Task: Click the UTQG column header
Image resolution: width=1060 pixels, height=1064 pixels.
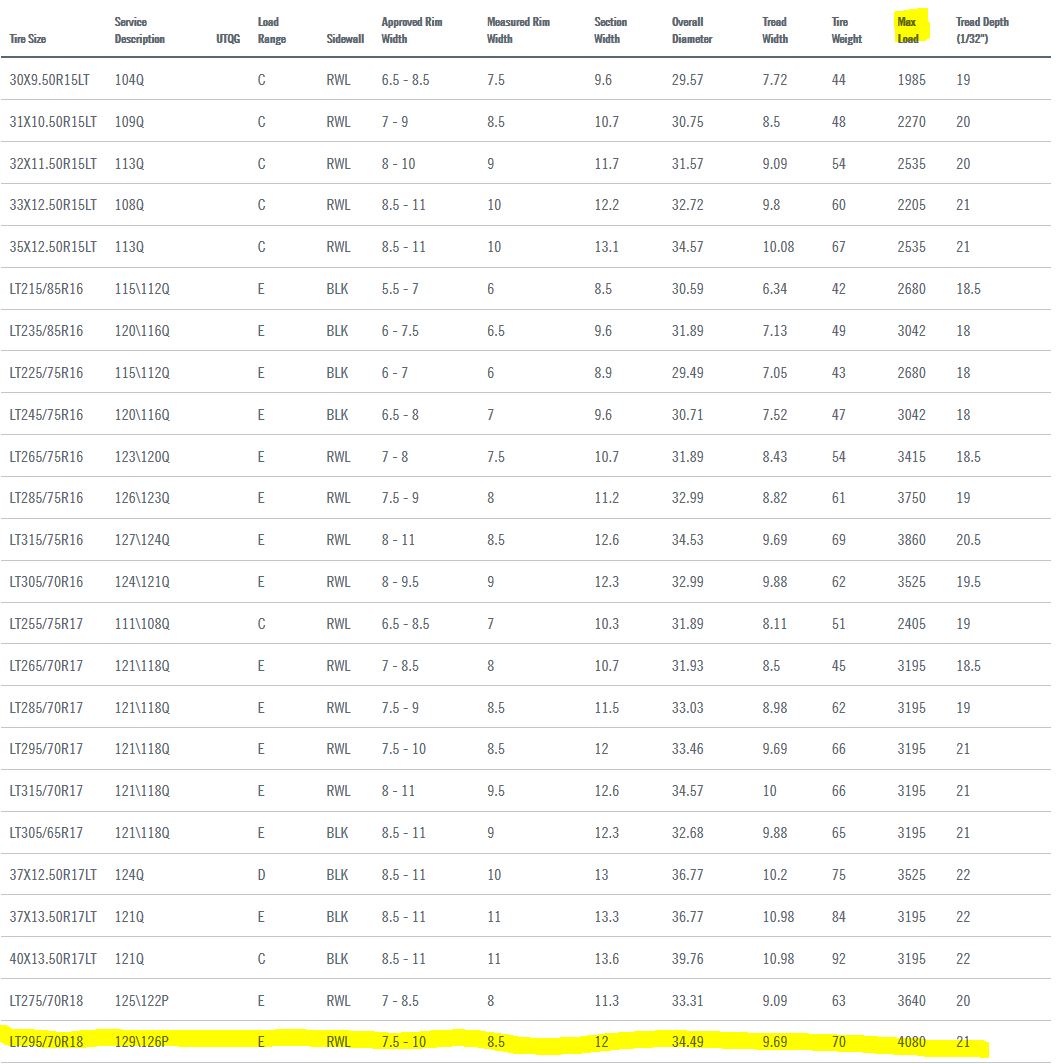Action: pyautogui.click(x=228, y=39)
